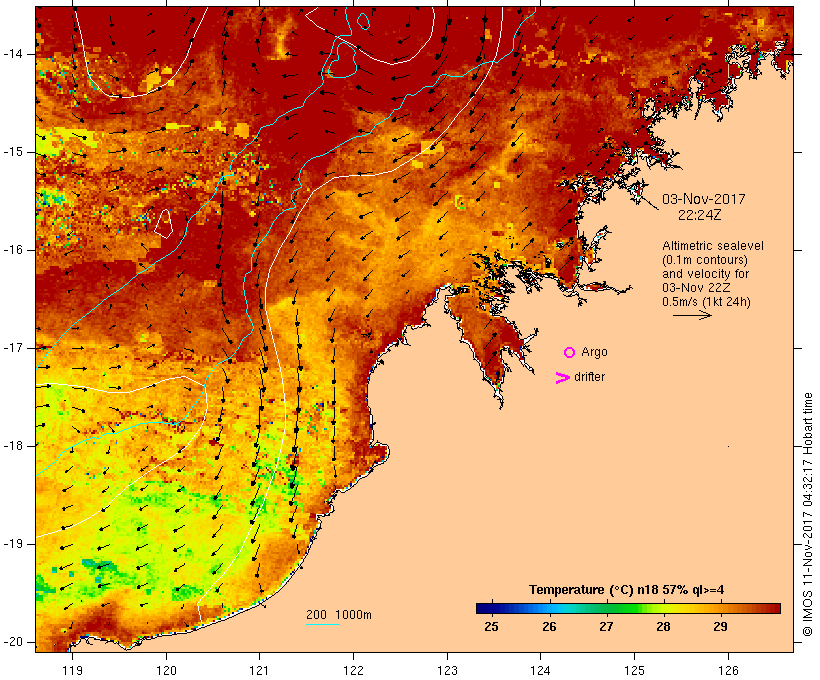This screenshot has width=820, height=680.
Task: Click the '1000m' depth contour label
Action: pyautogui.click(x=353, y=615)
